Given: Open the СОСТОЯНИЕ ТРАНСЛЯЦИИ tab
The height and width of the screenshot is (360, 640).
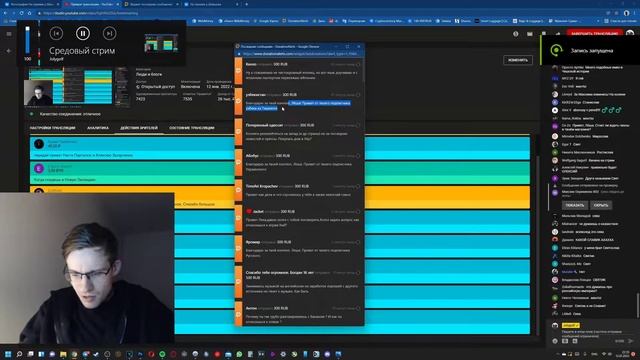Looking at the screenshot, I should (192, 128).
